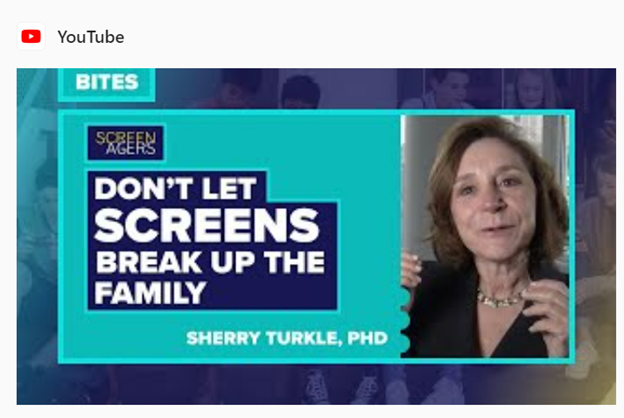This screenshot has width=624, height=418.
Task: Click the "DON'T LET" headline line
Action: point(176,189)
